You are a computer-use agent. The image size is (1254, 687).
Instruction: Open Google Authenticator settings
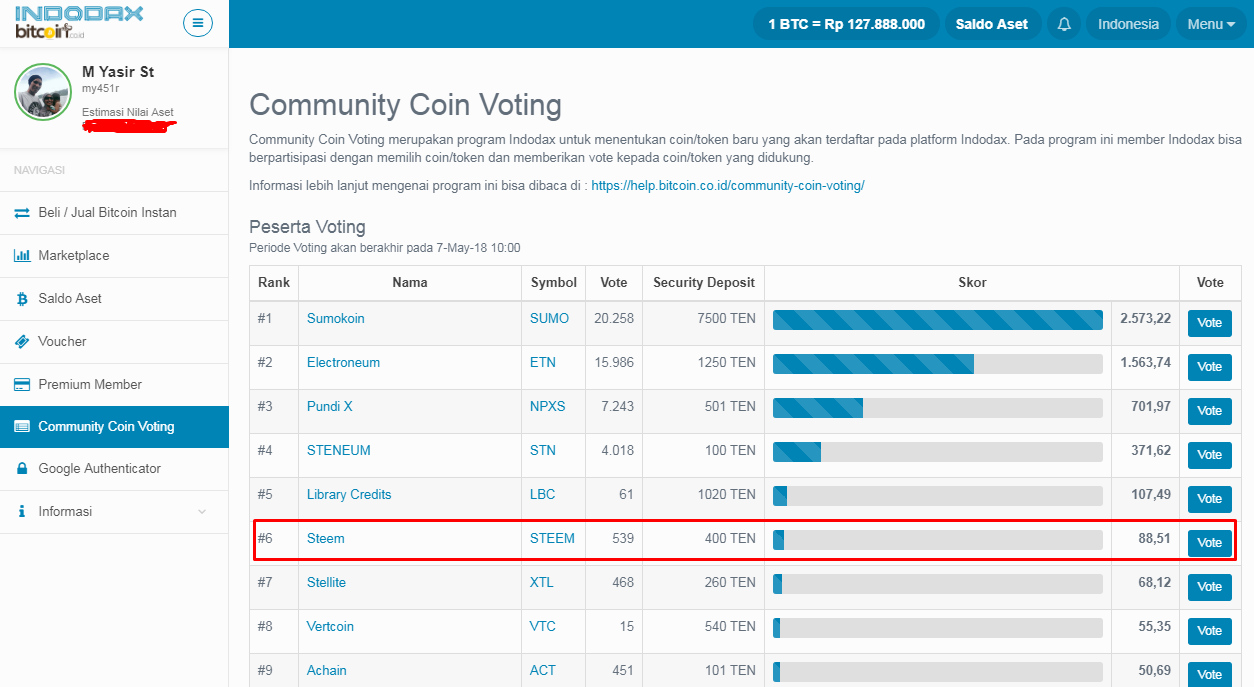114,469
